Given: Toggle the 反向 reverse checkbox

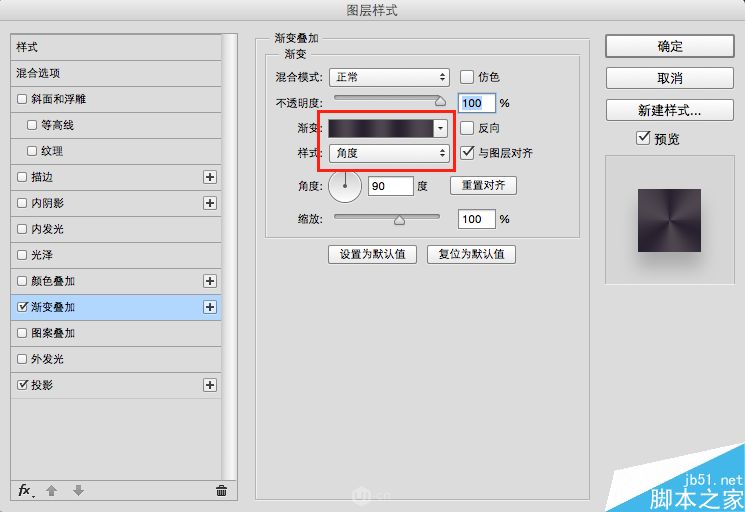Looking at the screenshot, I should pos(467,128).
